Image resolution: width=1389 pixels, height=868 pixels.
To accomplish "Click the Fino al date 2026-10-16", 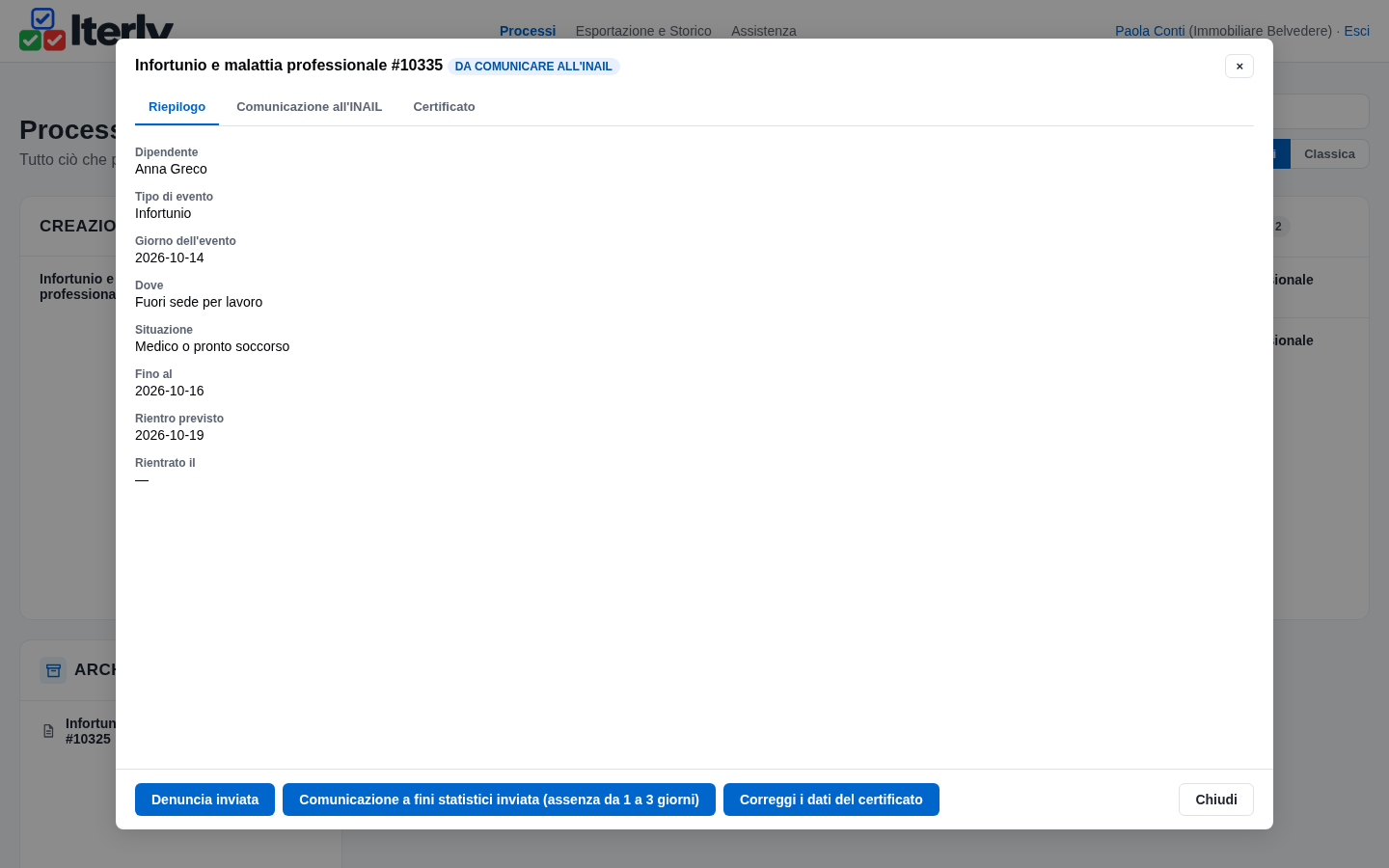I will click(x=170, y=391).
